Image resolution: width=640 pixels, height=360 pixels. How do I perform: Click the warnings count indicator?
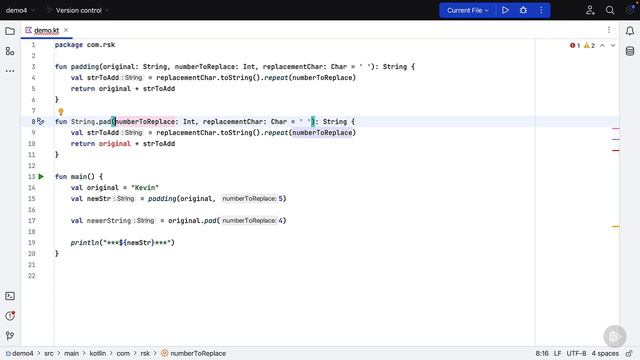pos(589,45)
